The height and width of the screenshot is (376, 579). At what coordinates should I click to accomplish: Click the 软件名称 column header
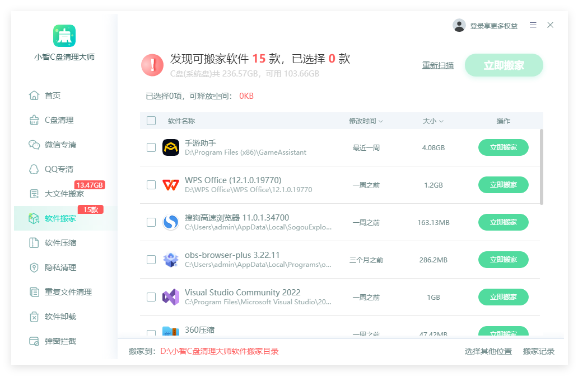point(181,121)
